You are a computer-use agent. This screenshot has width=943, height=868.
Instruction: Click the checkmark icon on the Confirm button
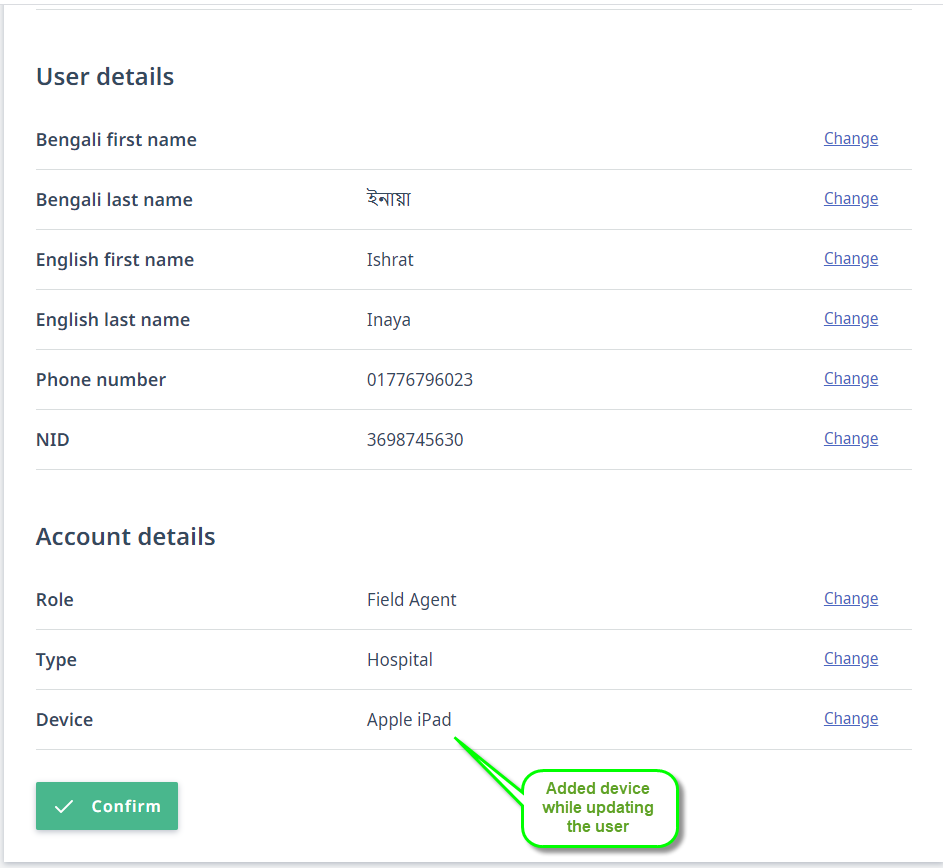63,806
